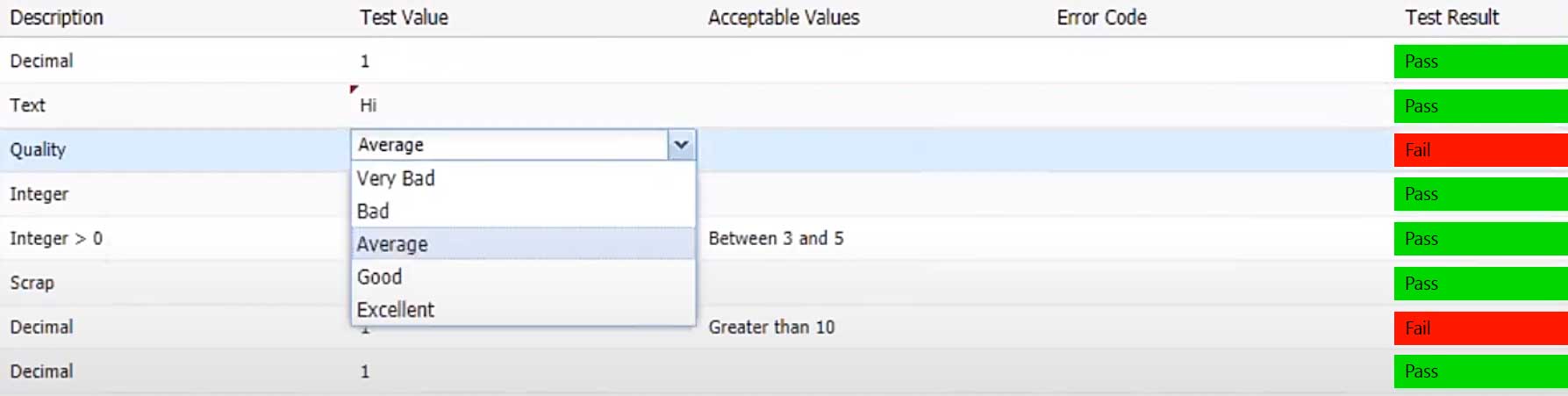Click the first Decimal row's test value 1

[365, 61]
